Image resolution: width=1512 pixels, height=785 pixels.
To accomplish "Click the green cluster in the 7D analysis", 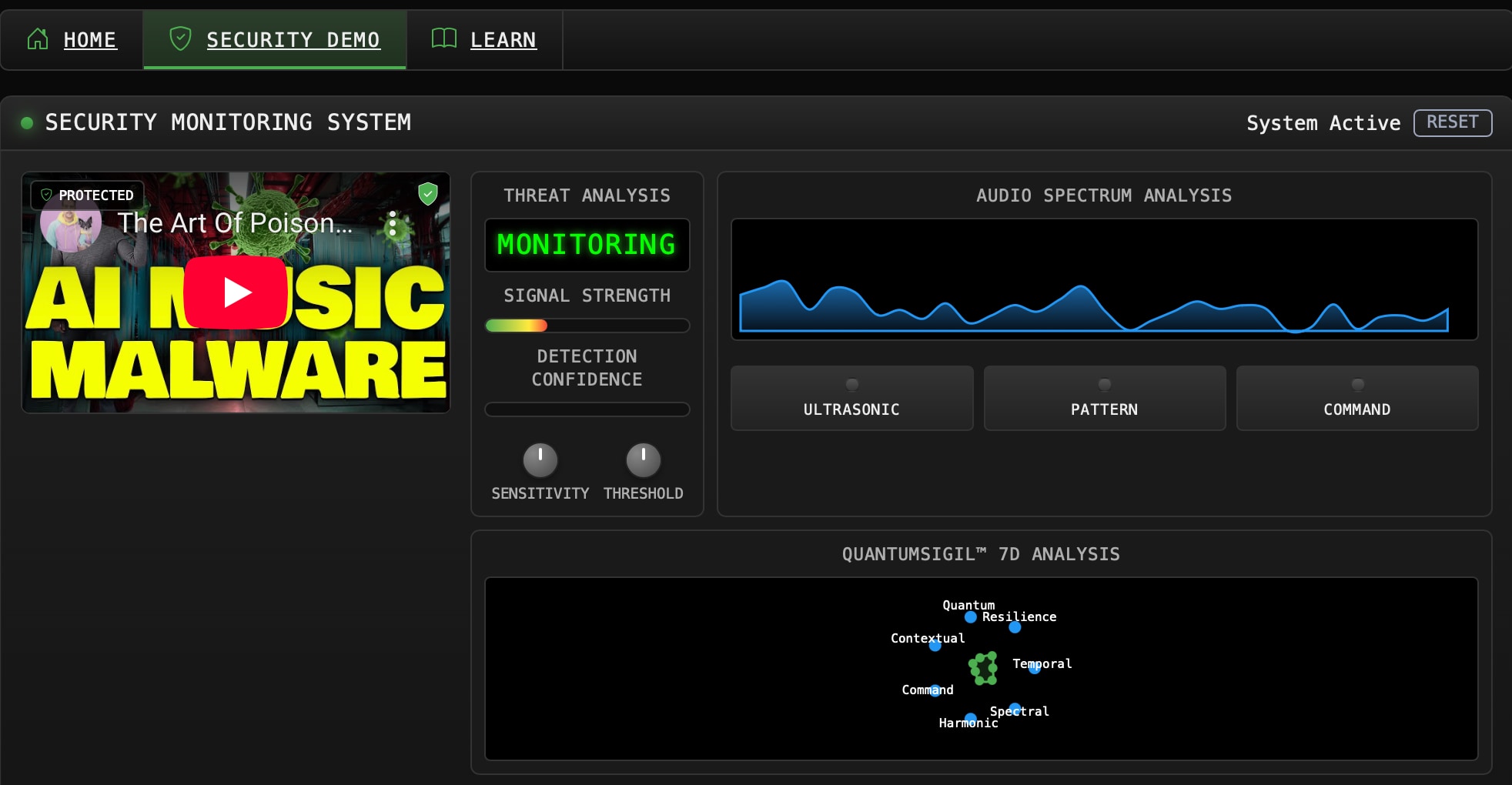I will pos(984,668).
